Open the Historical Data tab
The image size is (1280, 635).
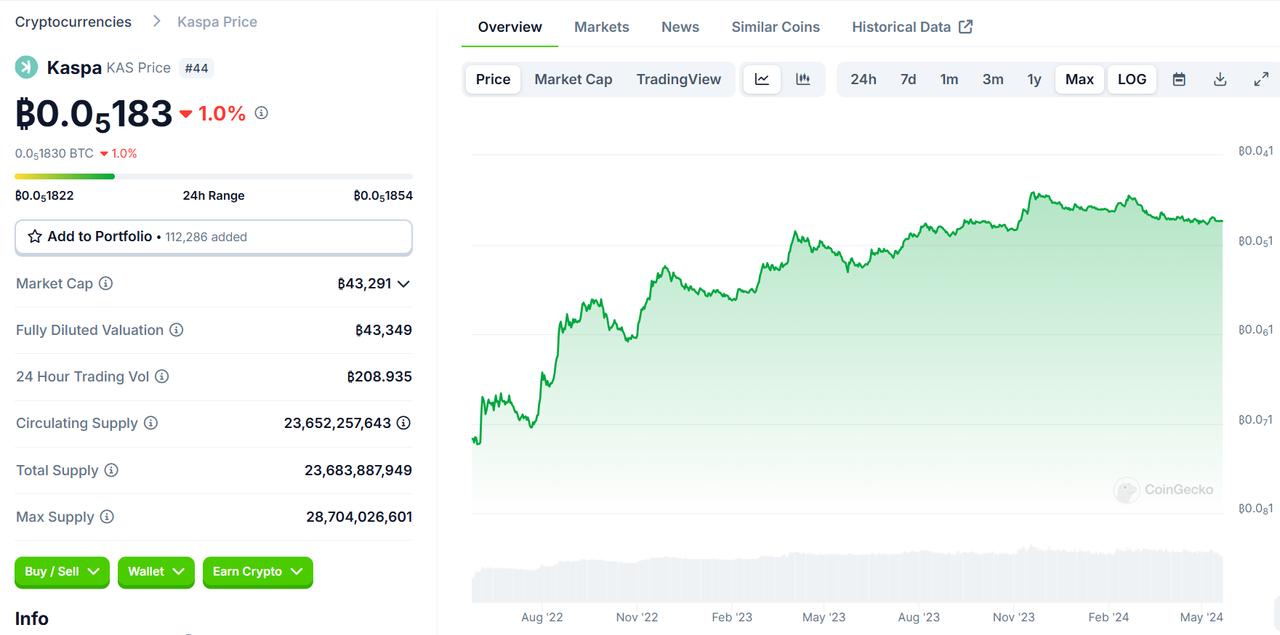click(x=912, y=27)
